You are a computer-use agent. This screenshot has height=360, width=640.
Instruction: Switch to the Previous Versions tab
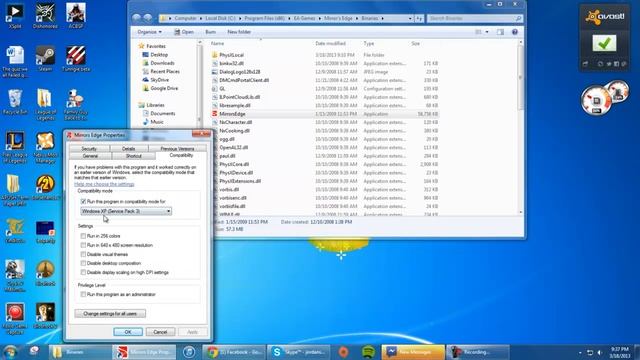pyautogui.click(x=177, y=149)
